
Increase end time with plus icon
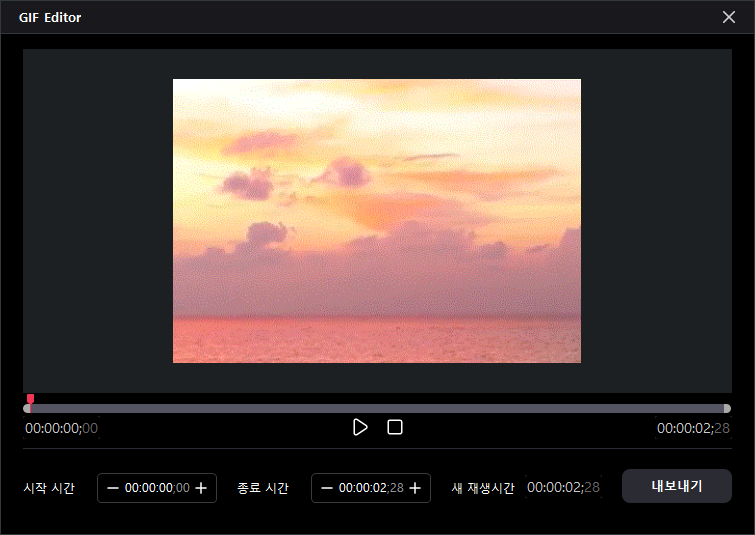[415, 488]
